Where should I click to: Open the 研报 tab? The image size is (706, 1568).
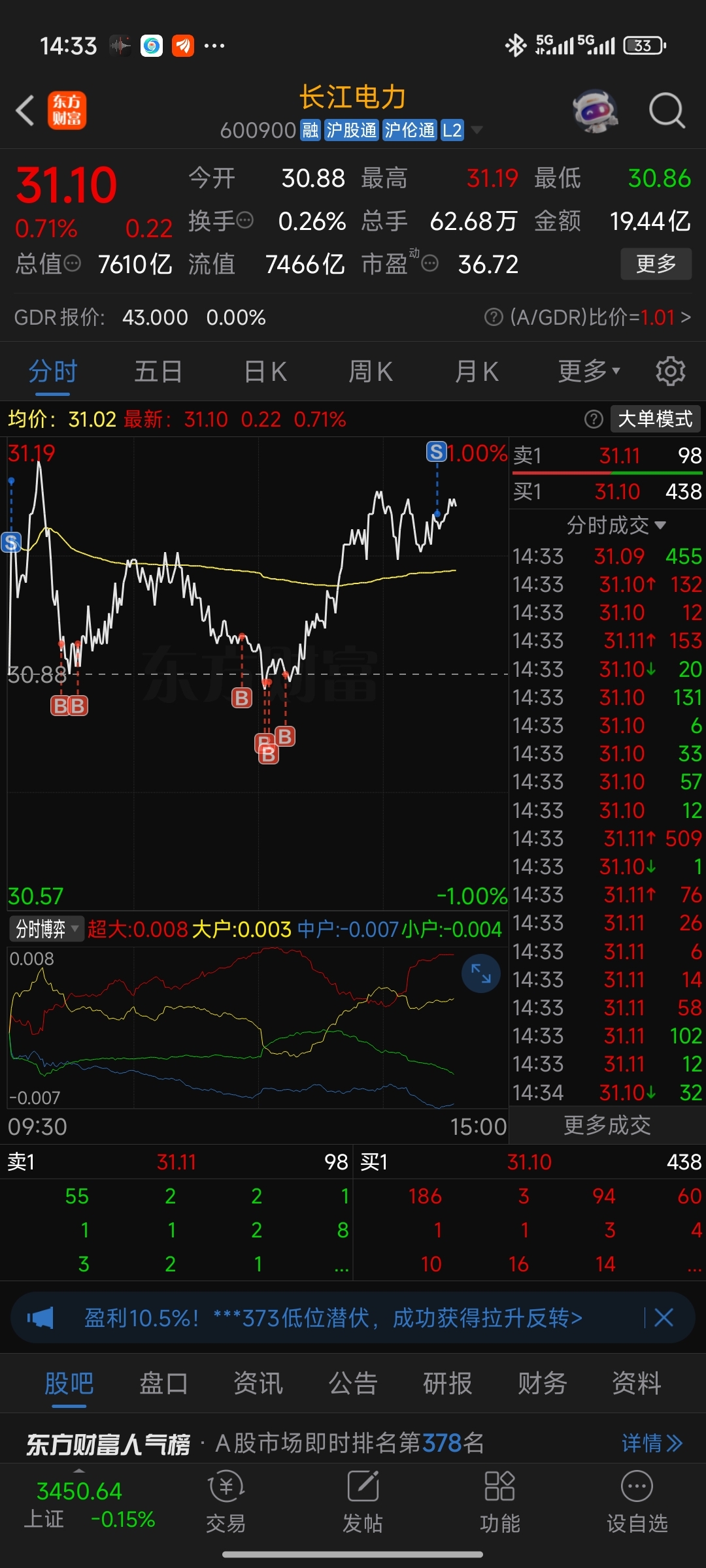(x=447, y=1383)
